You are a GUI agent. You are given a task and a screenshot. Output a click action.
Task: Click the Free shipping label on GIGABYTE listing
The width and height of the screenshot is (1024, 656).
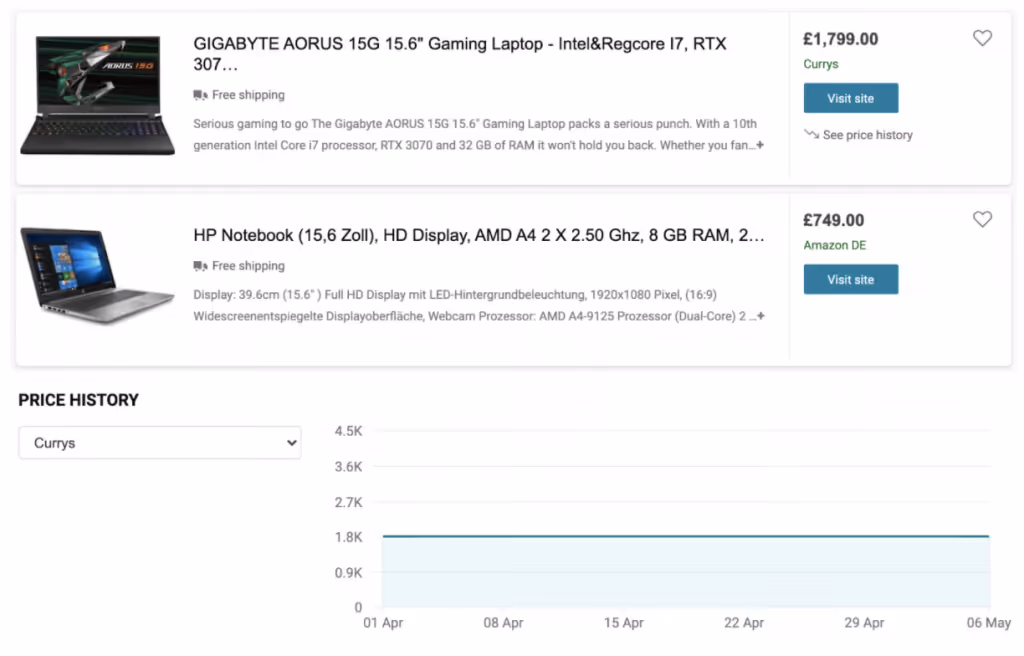point(248,95)
